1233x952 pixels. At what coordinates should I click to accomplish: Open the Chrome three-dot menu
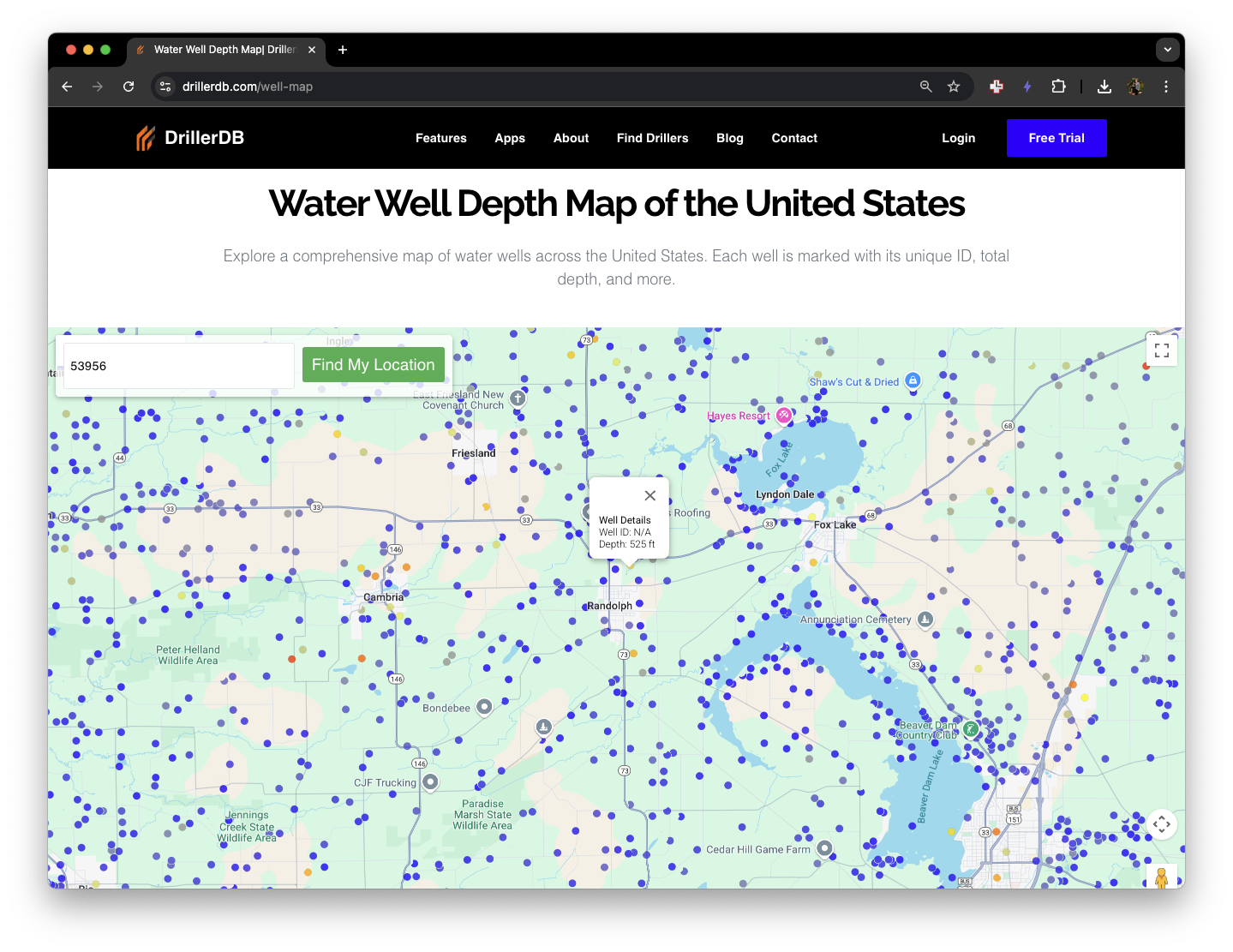click(x=1165, y=86)
